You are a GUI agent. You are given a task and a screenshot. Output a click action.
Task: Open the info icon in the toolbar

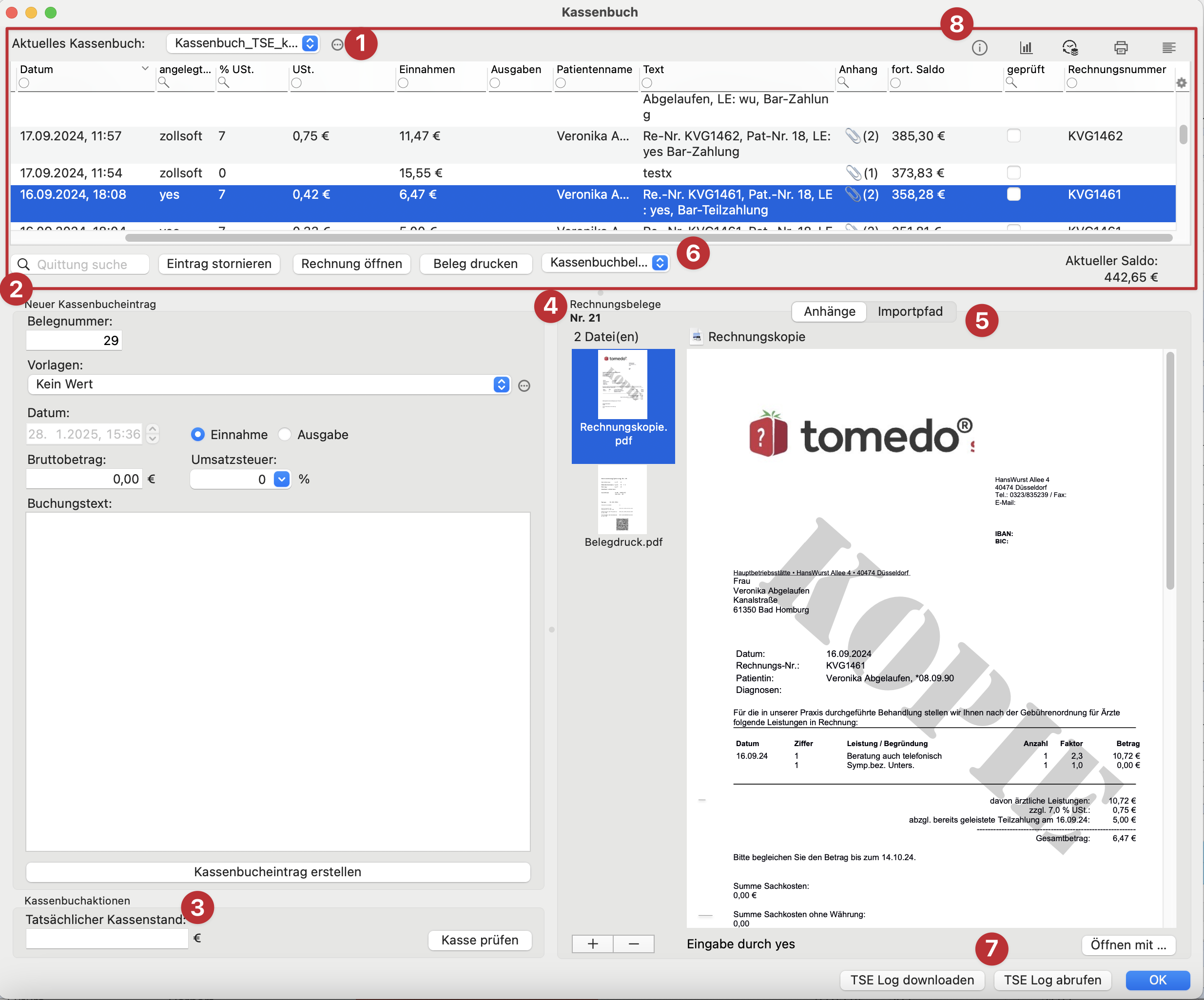coord(979,48)
